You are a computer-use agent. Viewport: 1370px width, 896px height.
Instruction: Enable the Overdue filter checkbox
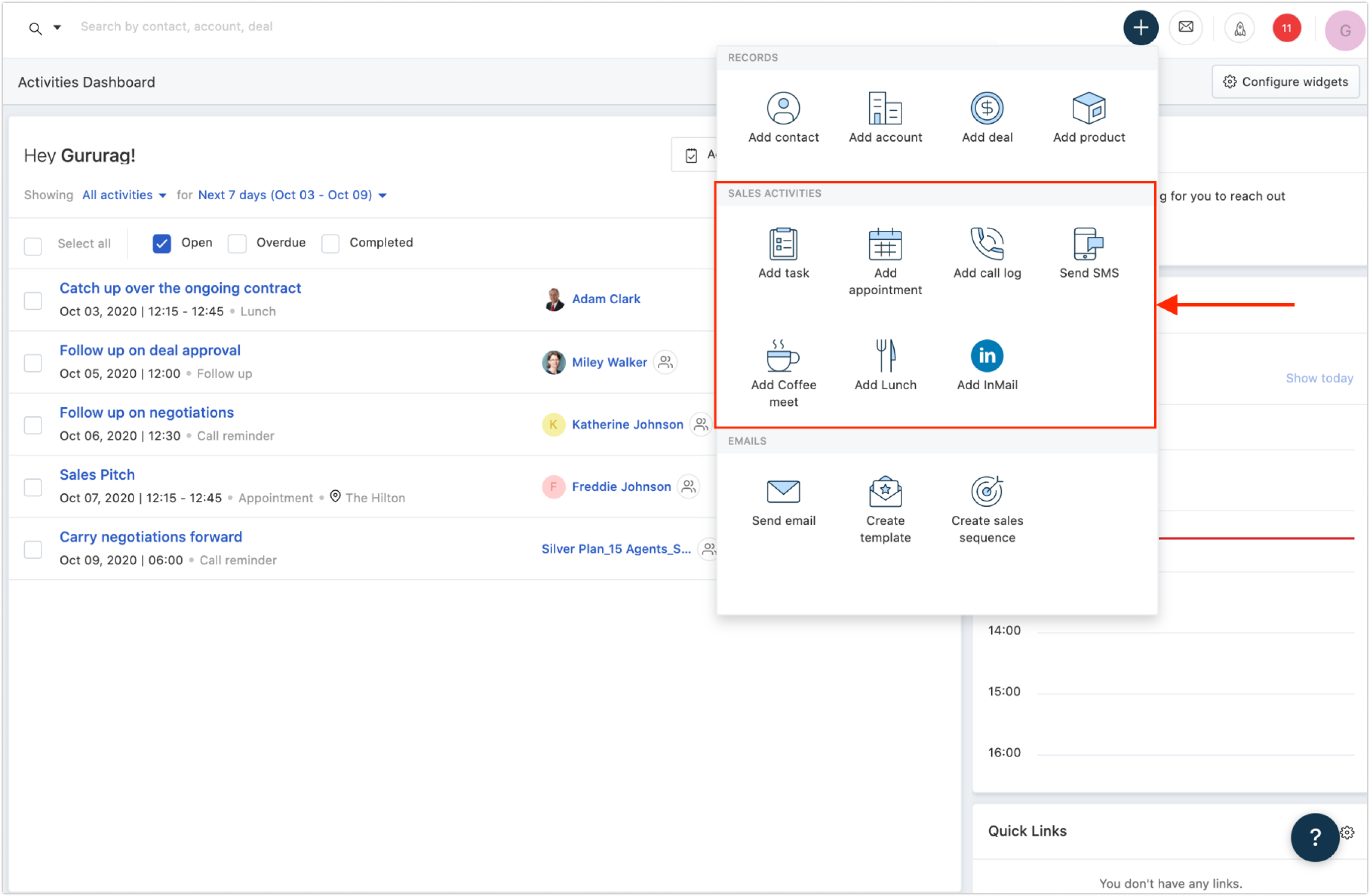click(x=237, y=243)
